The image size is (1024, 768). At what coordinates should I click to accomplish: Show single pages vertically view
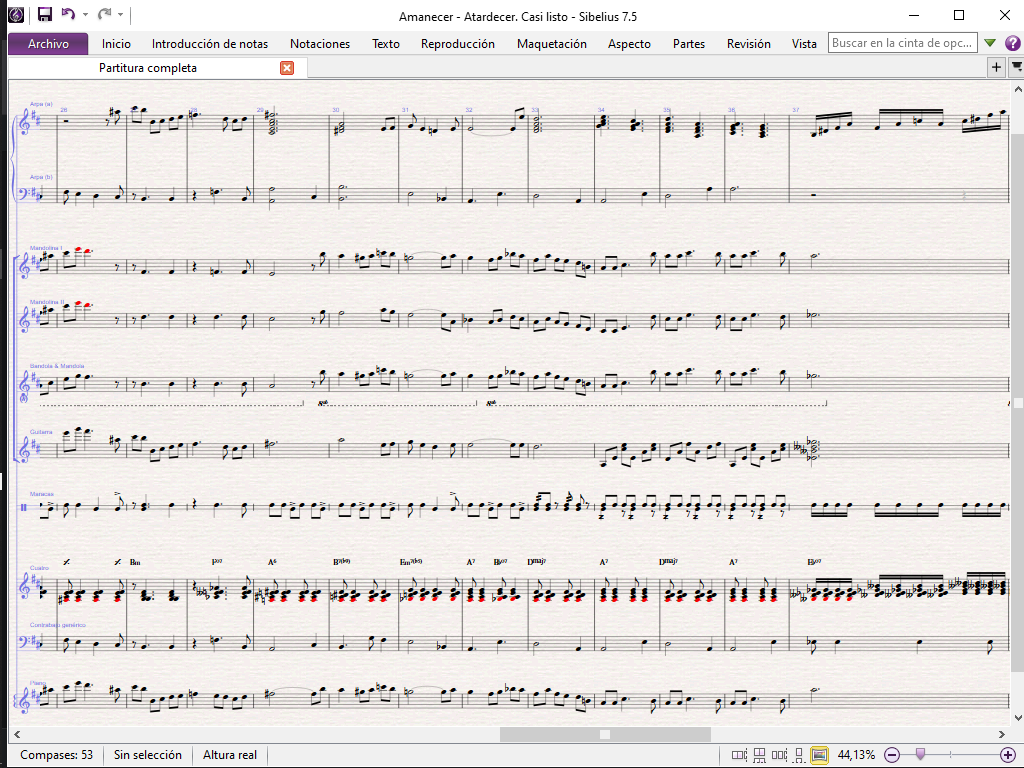tap(799, 755)
